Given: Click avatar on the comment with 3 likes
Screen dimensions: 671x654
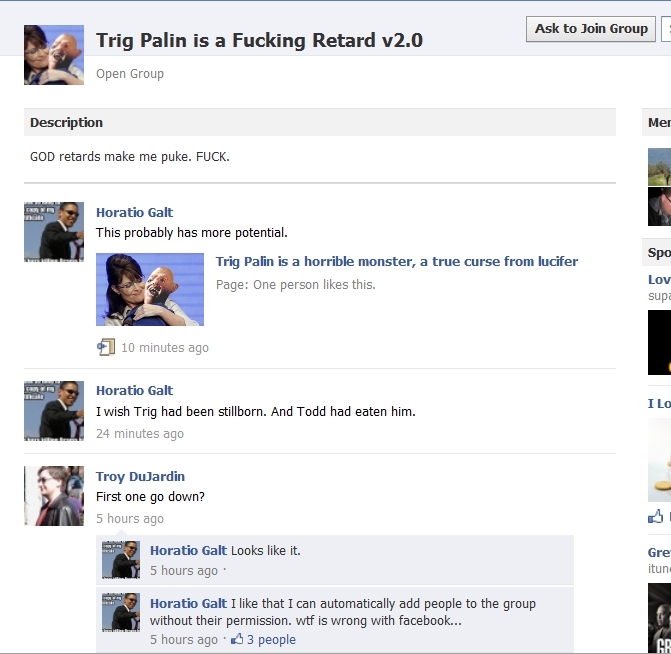Looking at the screenshot, I should [x=121, y=612].
